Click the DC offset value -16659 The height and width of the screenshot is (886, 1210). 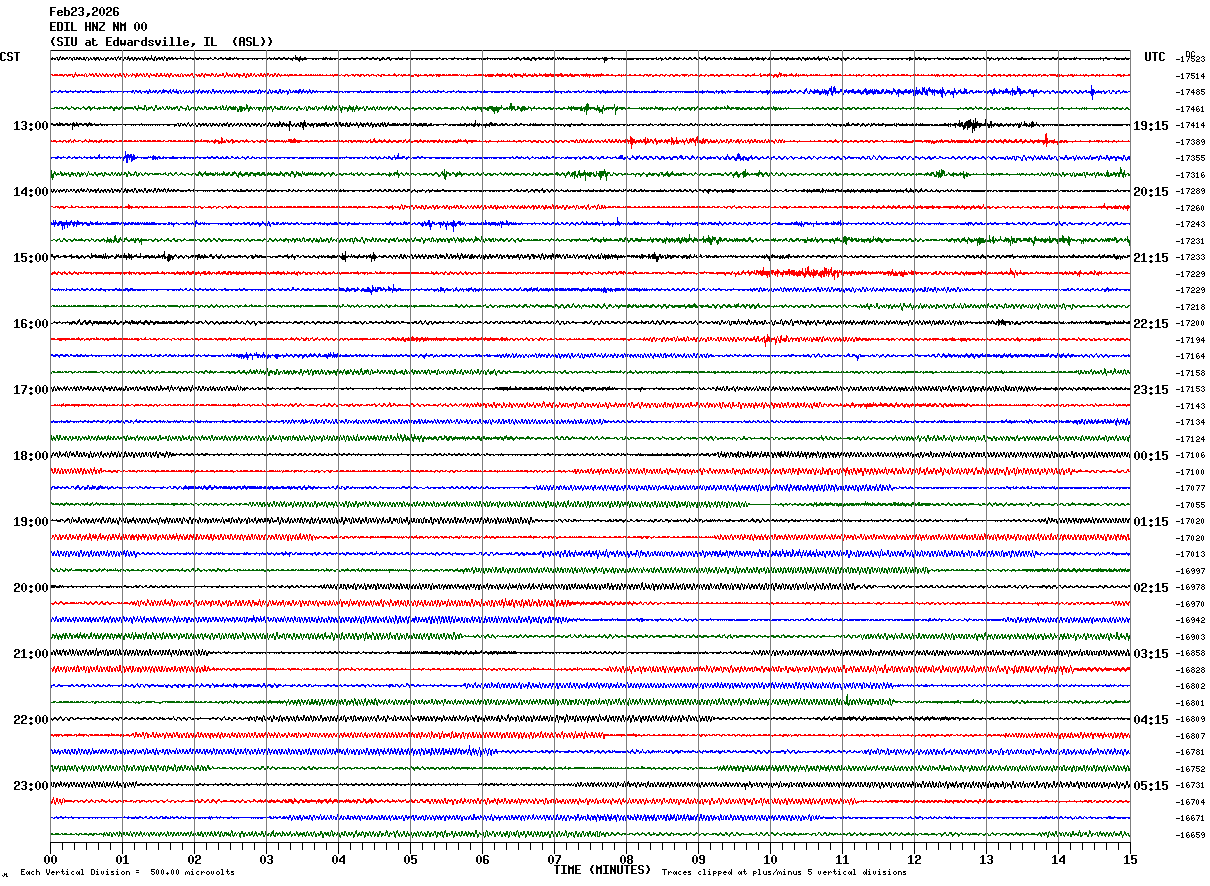1191,836
